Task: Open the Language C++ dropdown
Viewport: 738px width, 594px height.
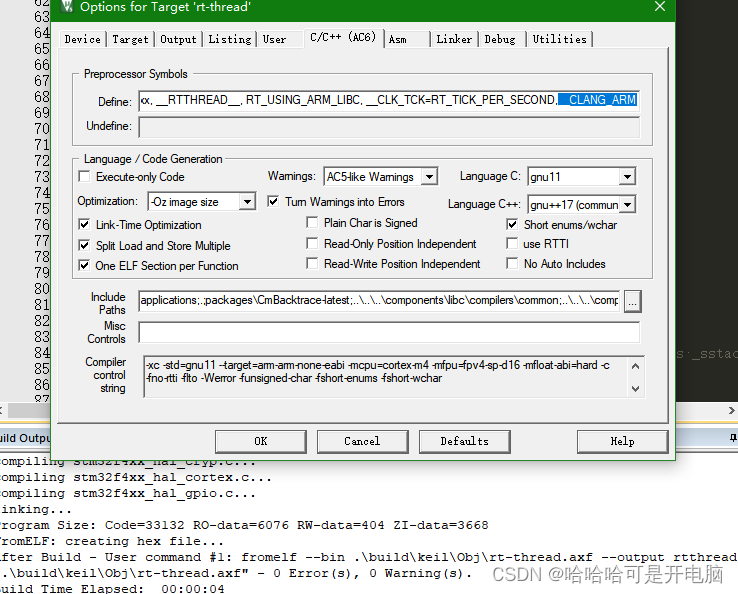Action: [x=627, y=205]
